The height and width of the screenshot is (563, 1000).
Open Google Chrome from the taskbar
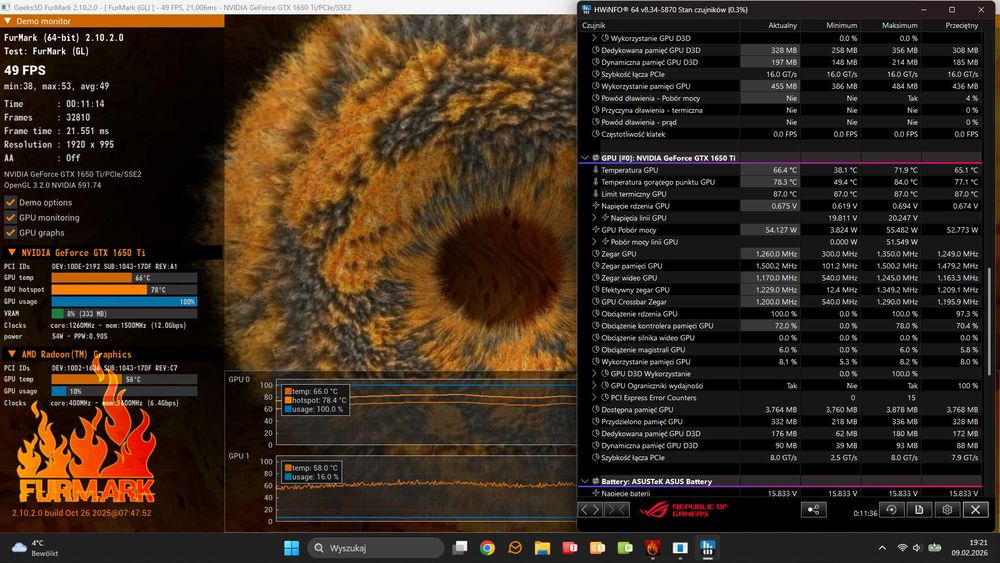click(487, 548)
